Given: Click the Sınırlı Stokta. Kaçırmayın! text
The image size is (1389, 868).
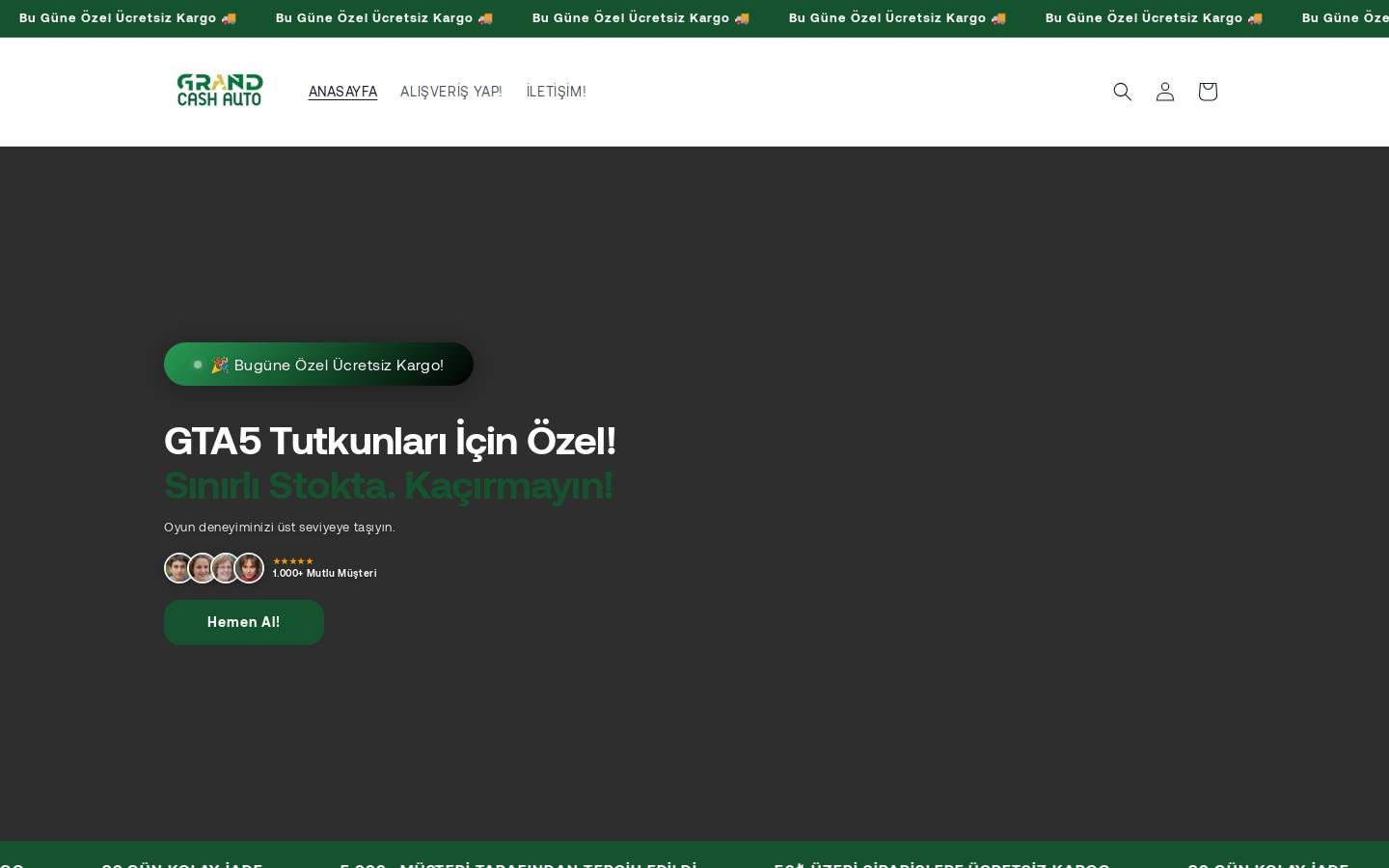Looking at the screenshot, I should [388, 485].
